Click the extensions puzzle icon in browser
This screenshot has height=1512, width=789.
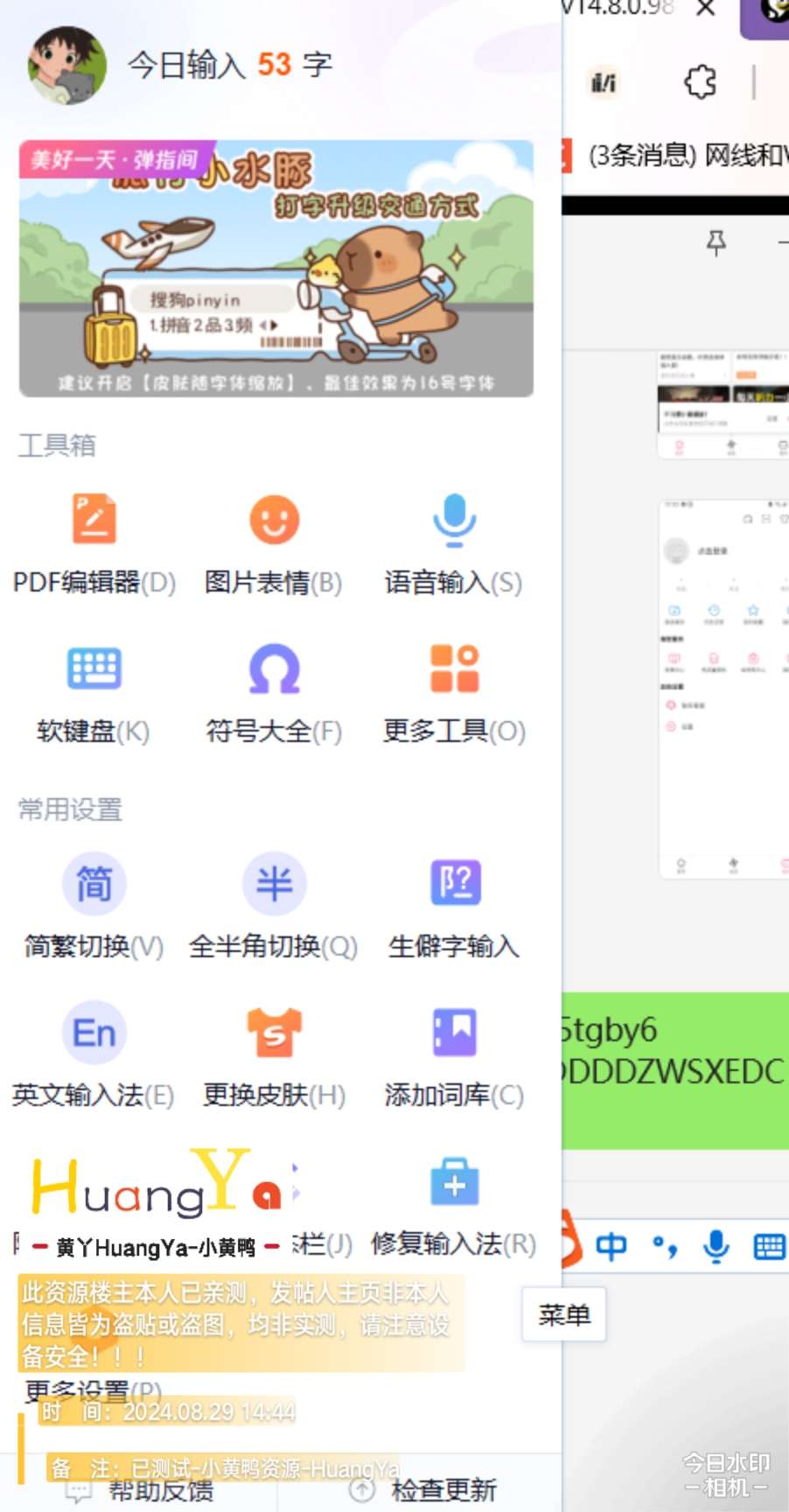[700, 82]
